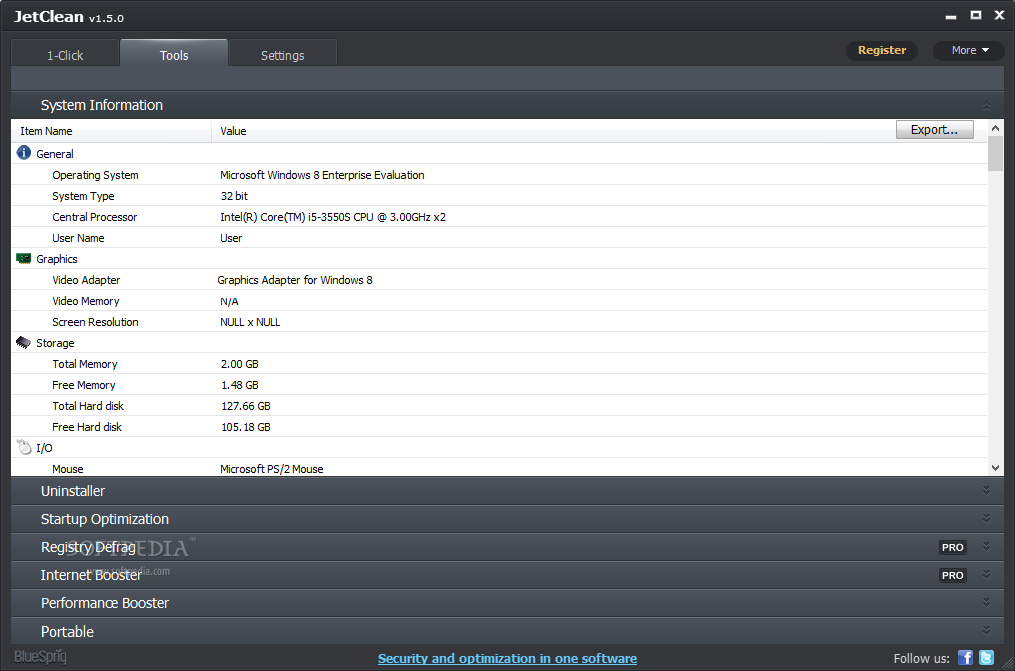Click the scrollbar up arrow

[995, 128]
